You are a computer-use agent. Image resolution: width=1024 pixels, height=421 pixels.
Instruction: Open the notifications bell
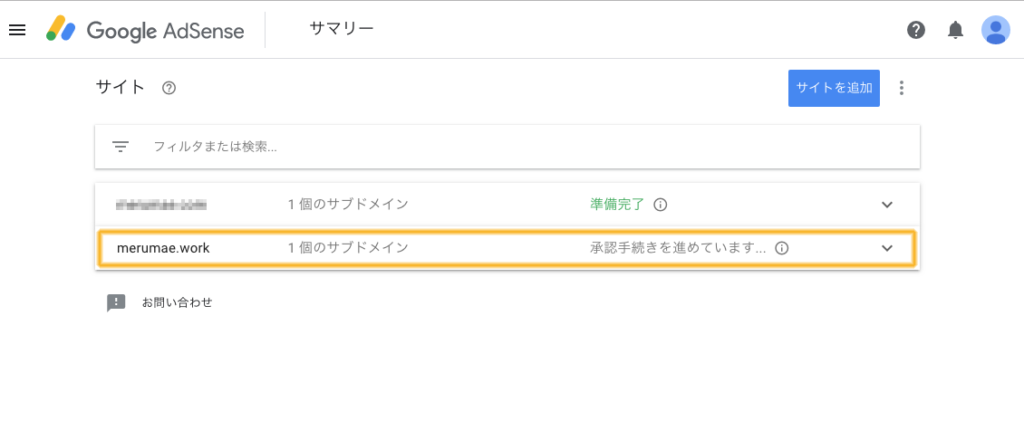pyautogui.click(x=955, y=30)
